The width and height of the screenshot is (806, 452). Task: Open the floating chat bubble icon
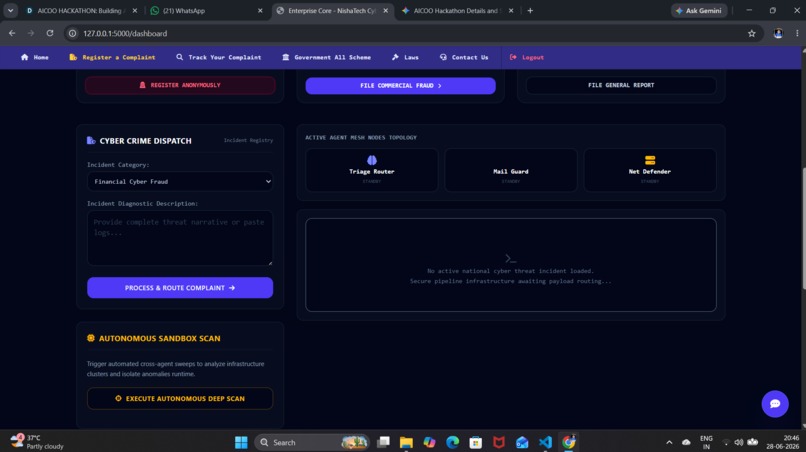[775, 404]
